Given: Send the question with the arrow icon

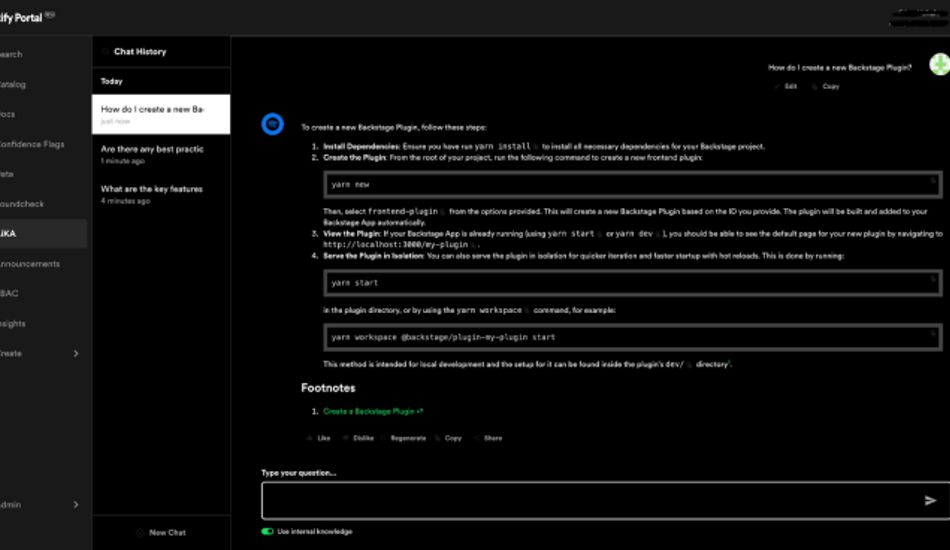Looking at the screenshot, I should tap(930, 500).
